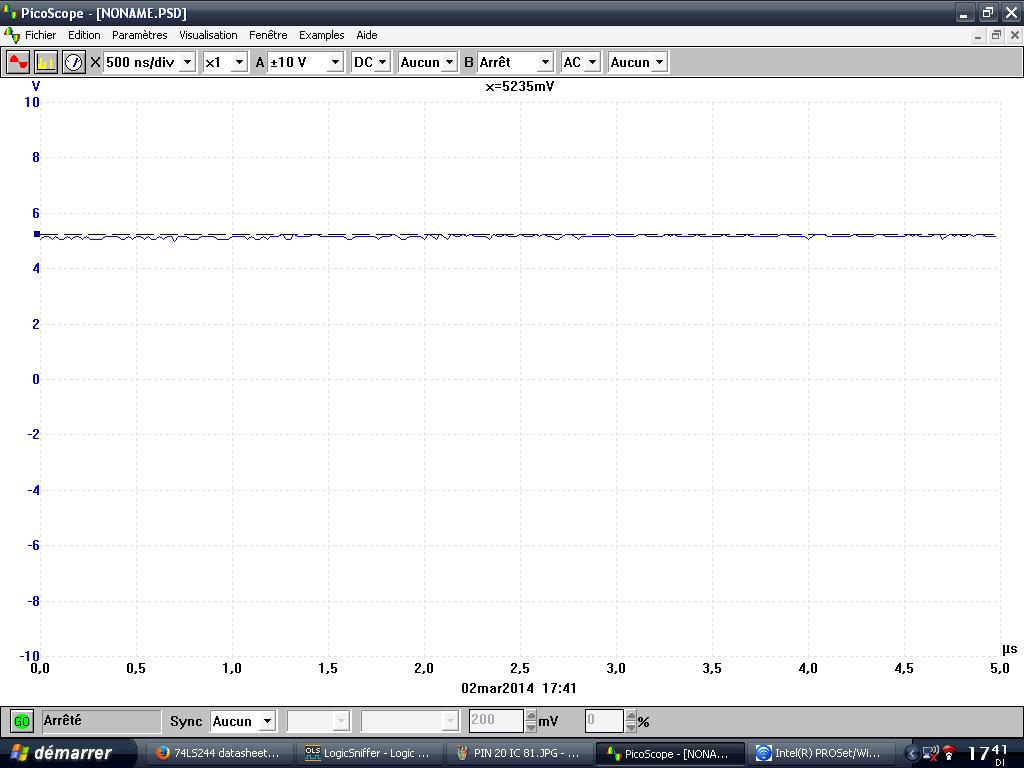Click the PicoScope title bar icon
Screen dimensions: 1024x768
coord(9,12)
